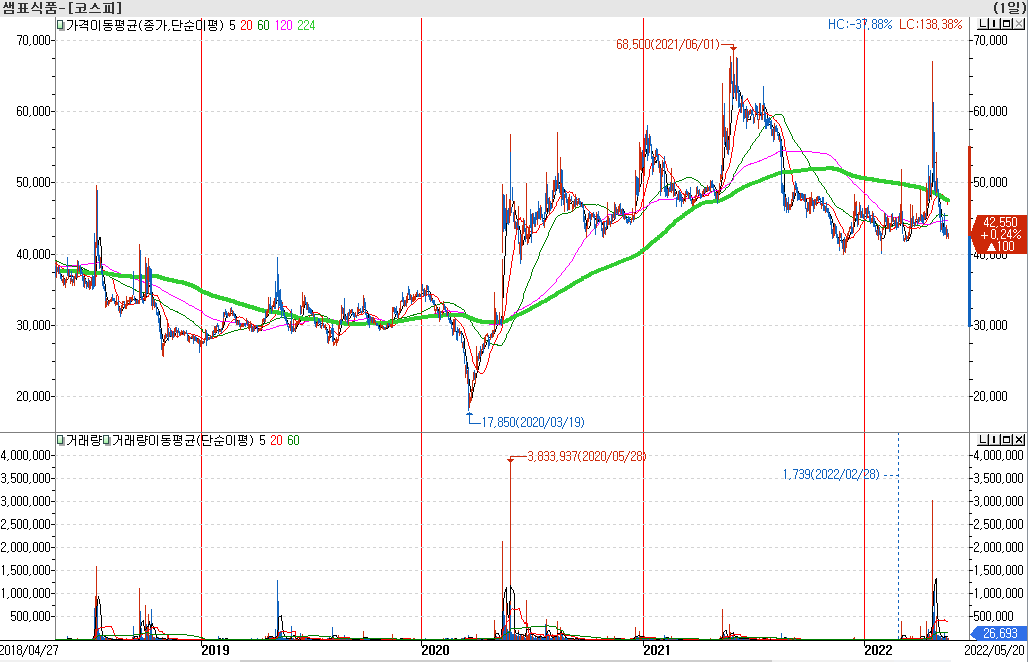
Task: Select the 224 period moving average
Action: tap(306, 26)
